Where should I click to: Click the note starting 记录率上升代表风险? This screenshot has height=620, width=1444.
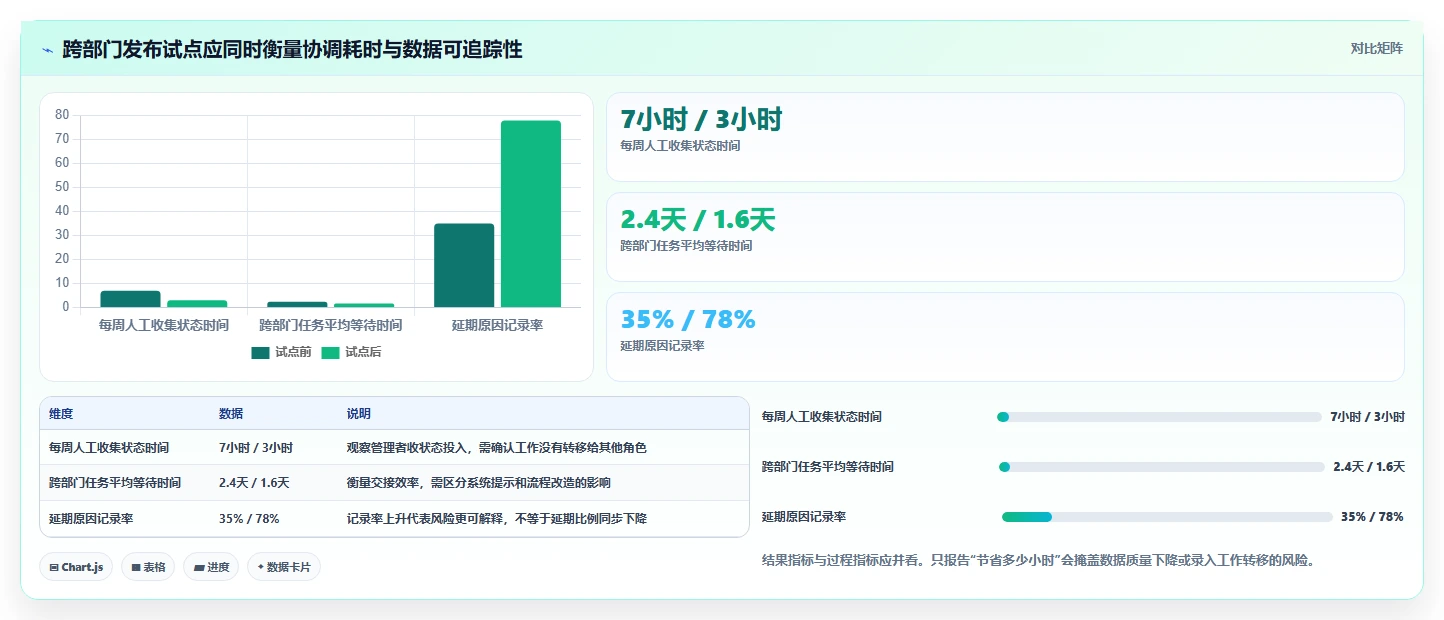tap(497, 519)
